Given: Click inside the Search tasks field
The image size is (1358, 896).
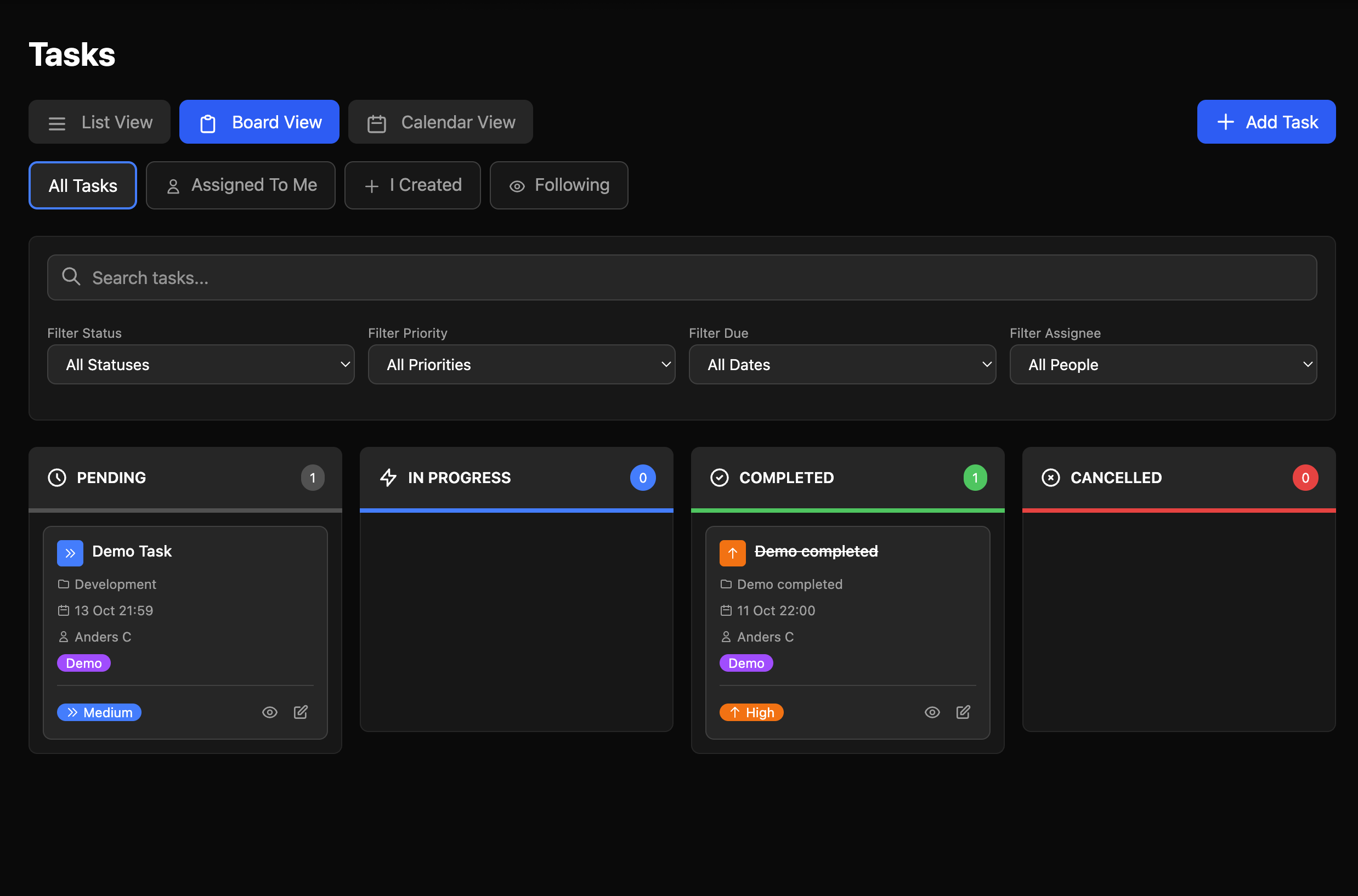Looking at the screenshot, I should tap(400, 277).
